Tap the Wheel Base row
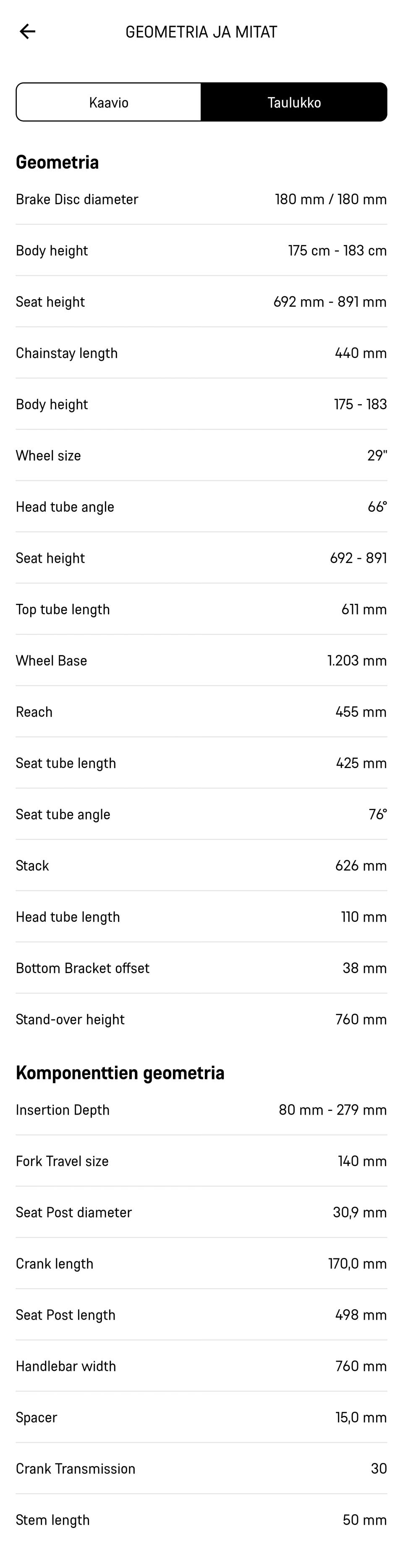This screenshot has width=403, height=1568. tap(201, 660)
